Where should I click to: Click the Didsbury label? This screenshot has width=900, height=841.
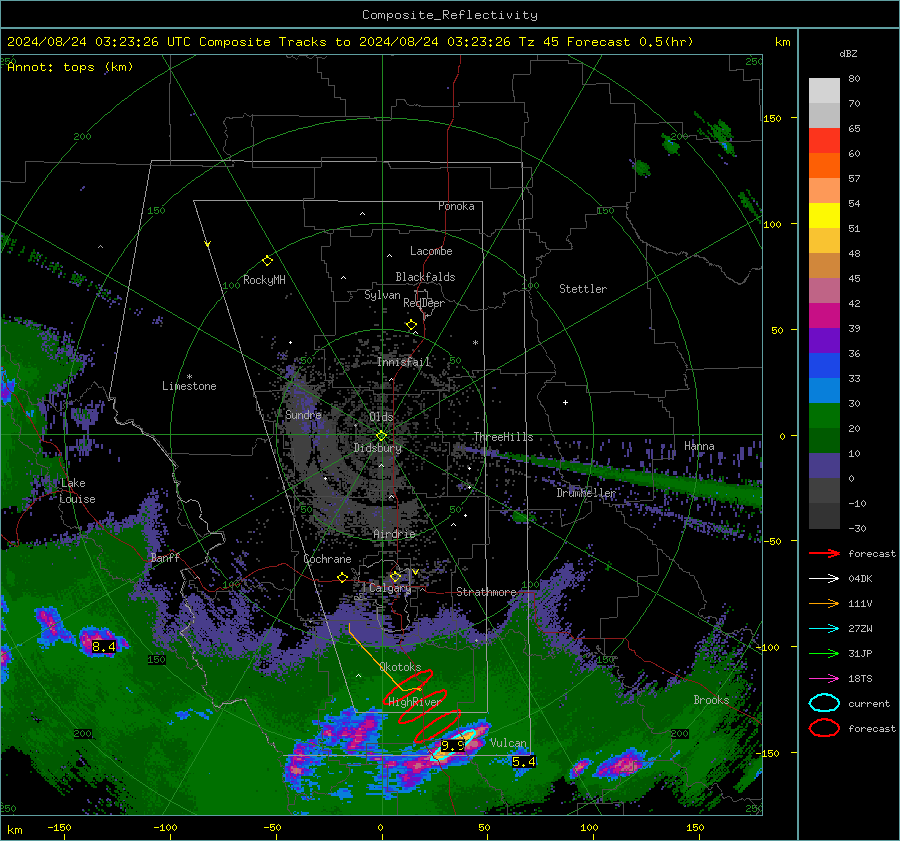377,448
